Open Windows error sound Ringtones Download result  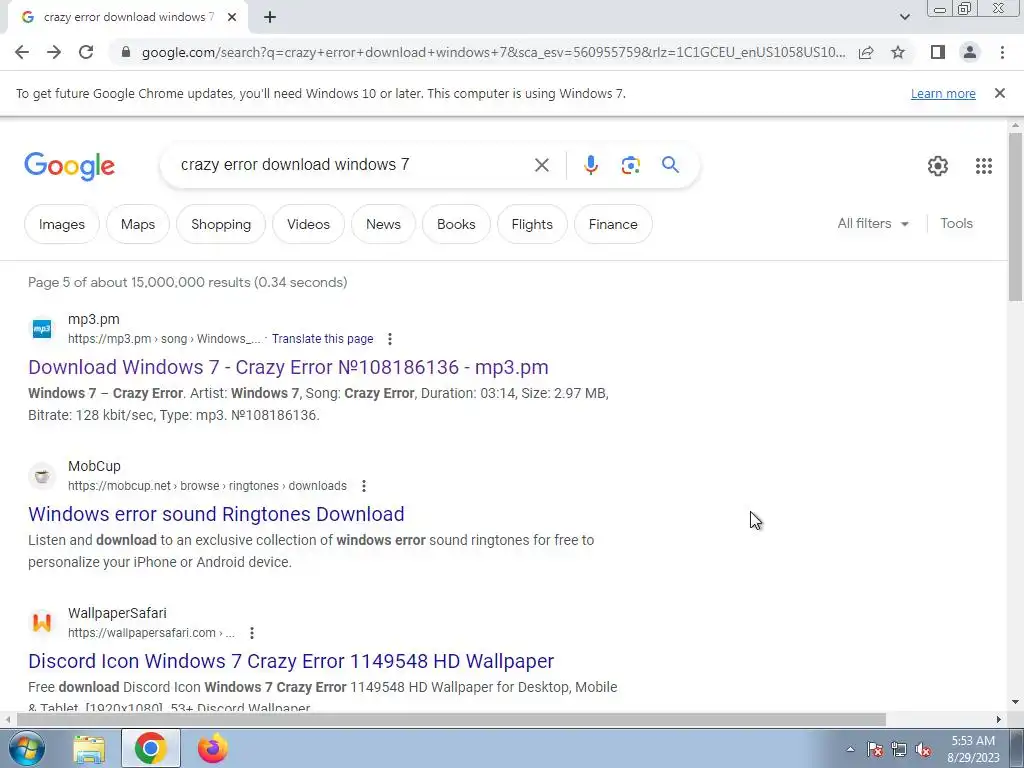pos(216,514)
